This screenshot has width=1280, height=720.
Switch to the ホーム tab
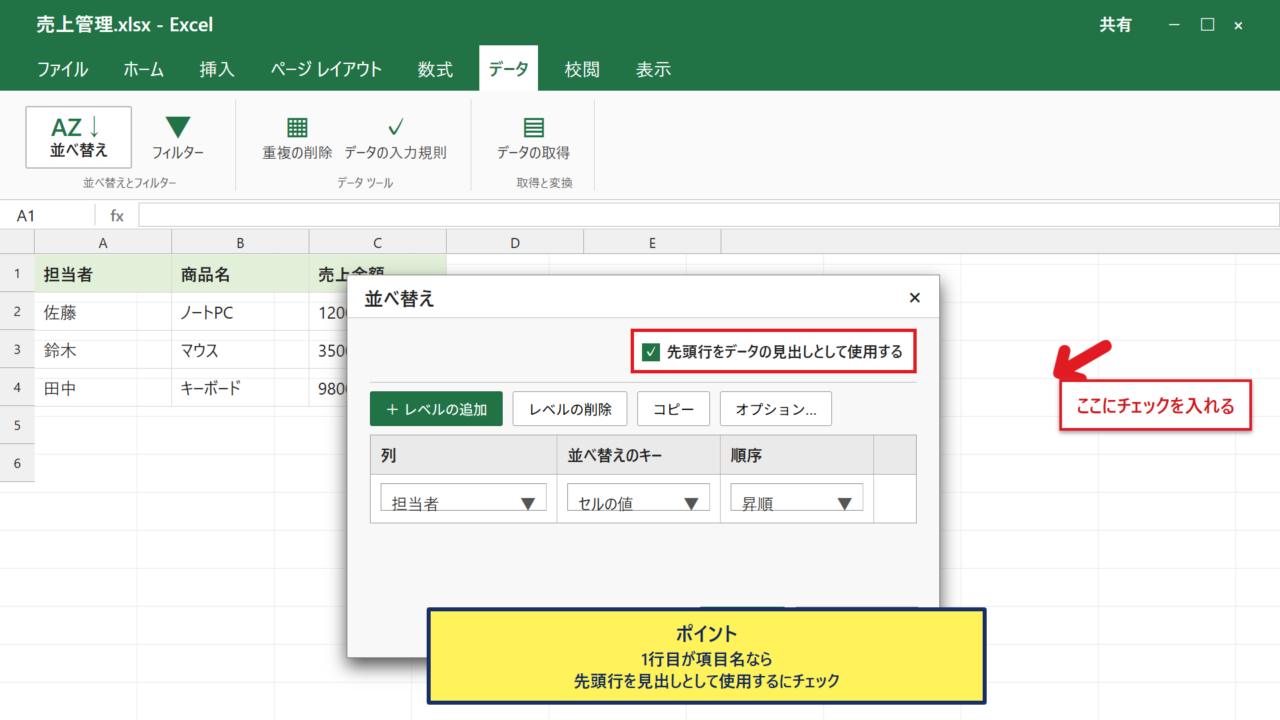(144, 69)
